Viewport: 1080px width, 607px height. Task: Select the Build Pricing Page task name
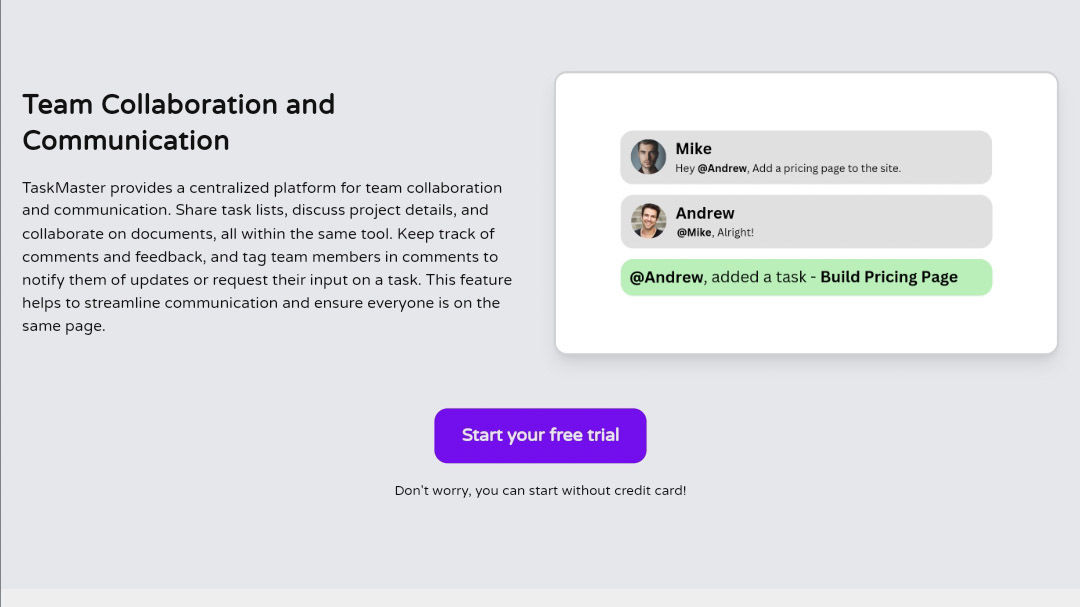pos(889,277)
